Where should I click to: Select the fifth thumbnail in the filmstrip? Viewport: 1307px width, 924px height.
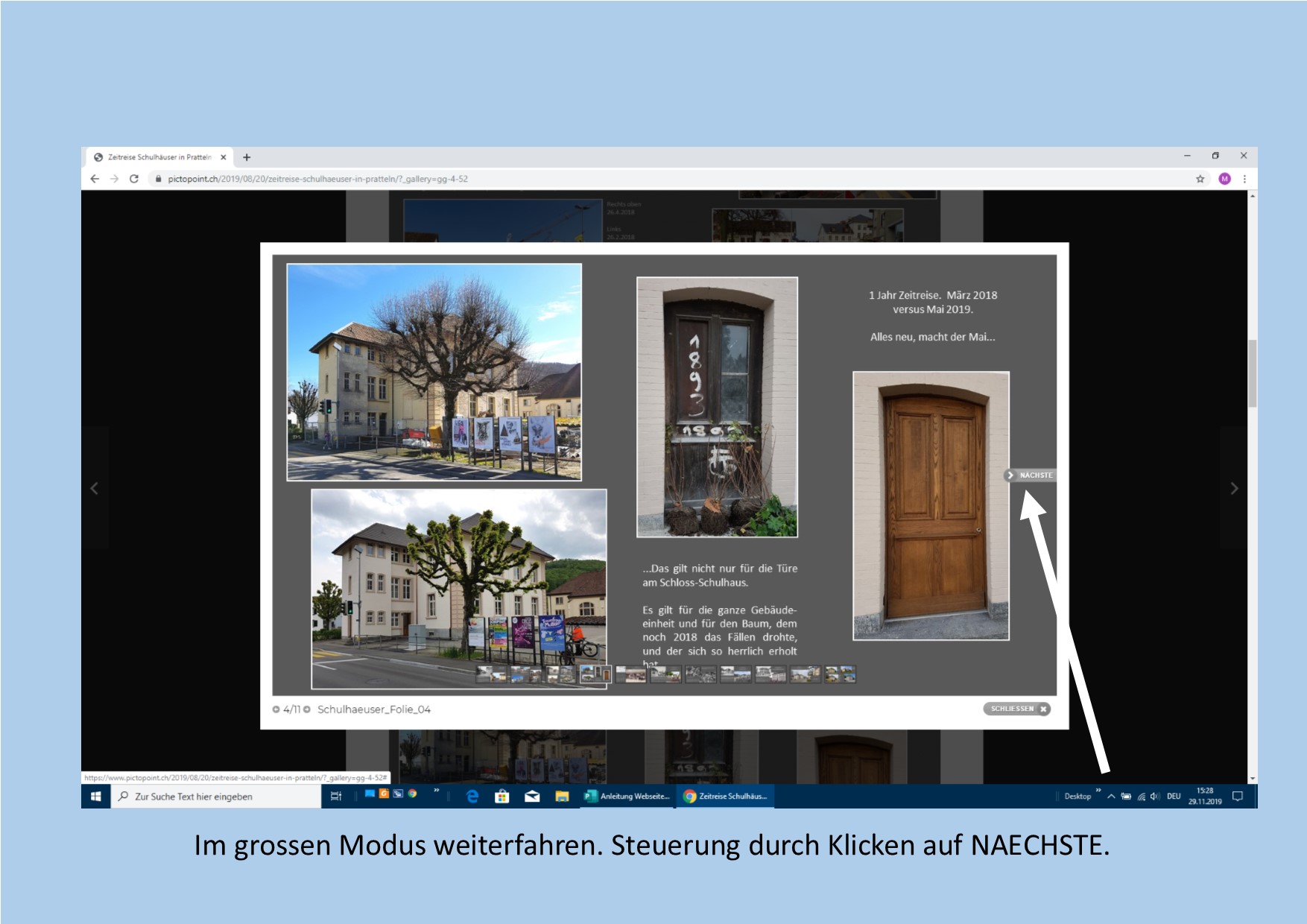pos(631,674)
